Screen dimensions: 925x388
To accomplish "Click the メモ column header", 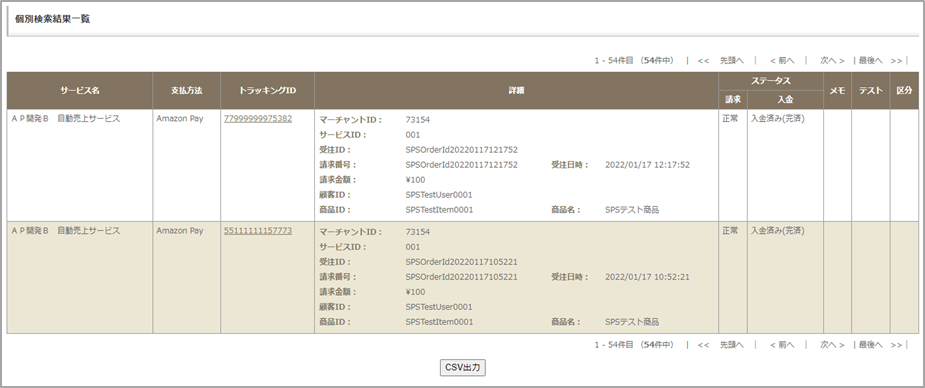I will coord(838,91).
